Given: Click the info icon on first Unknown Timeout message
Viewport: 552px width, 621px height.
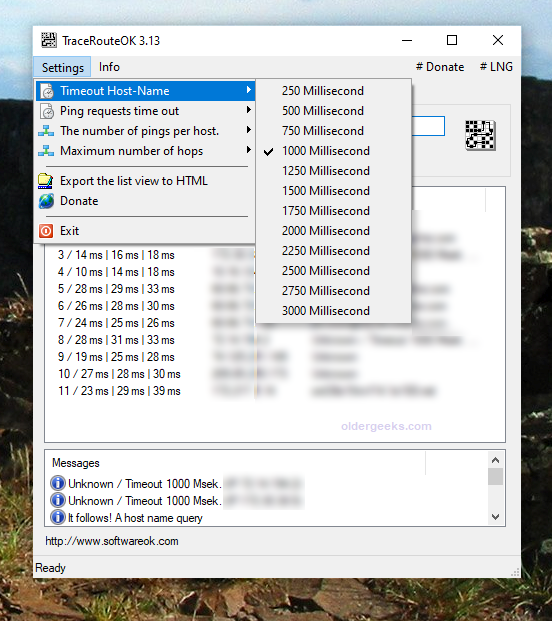Looking at the screenshot, I should pyautogui.click(x=58, y=483).
